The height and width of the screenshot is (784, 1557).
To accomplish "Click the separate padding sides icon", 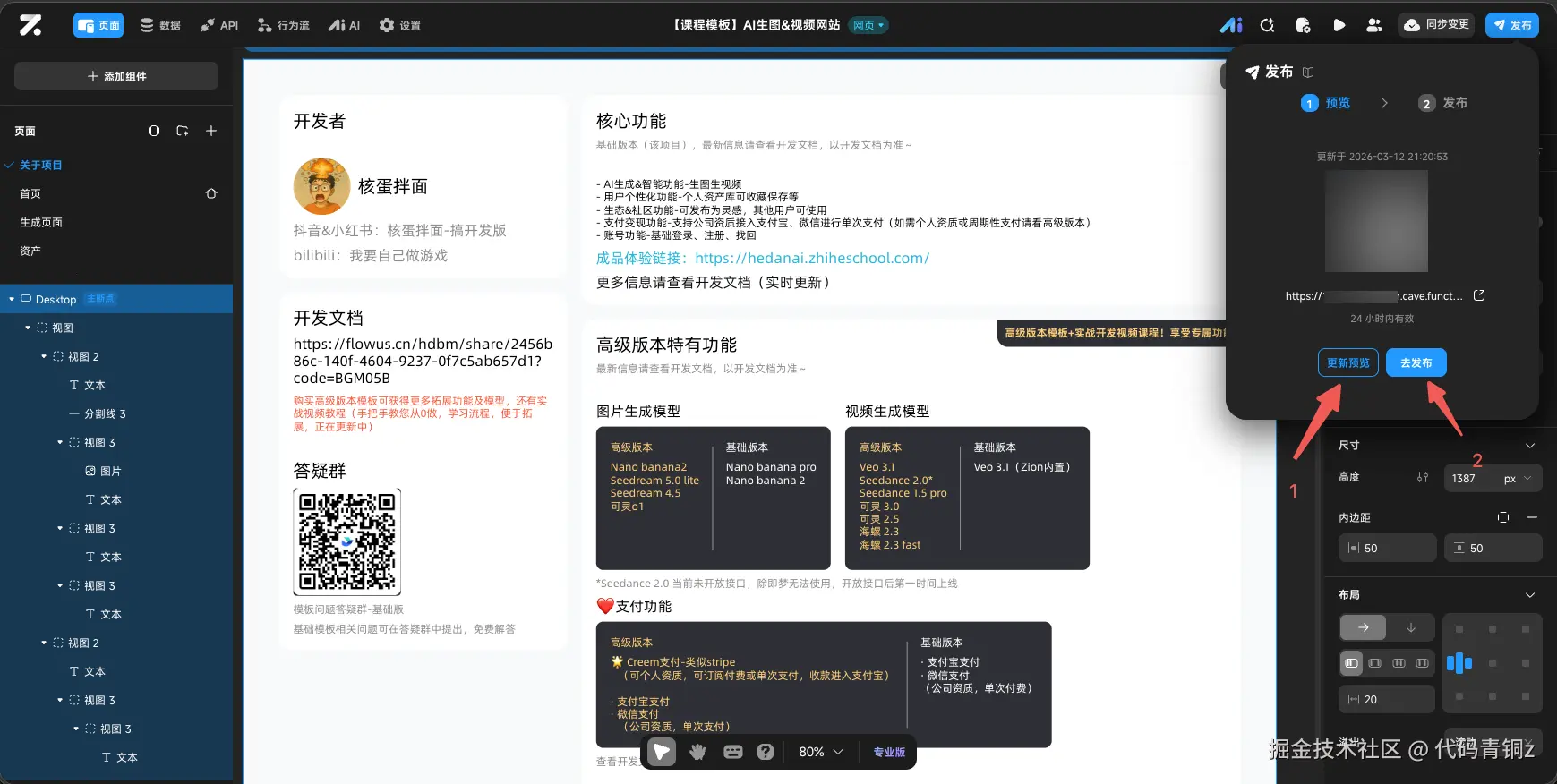I will (1503, 517).
